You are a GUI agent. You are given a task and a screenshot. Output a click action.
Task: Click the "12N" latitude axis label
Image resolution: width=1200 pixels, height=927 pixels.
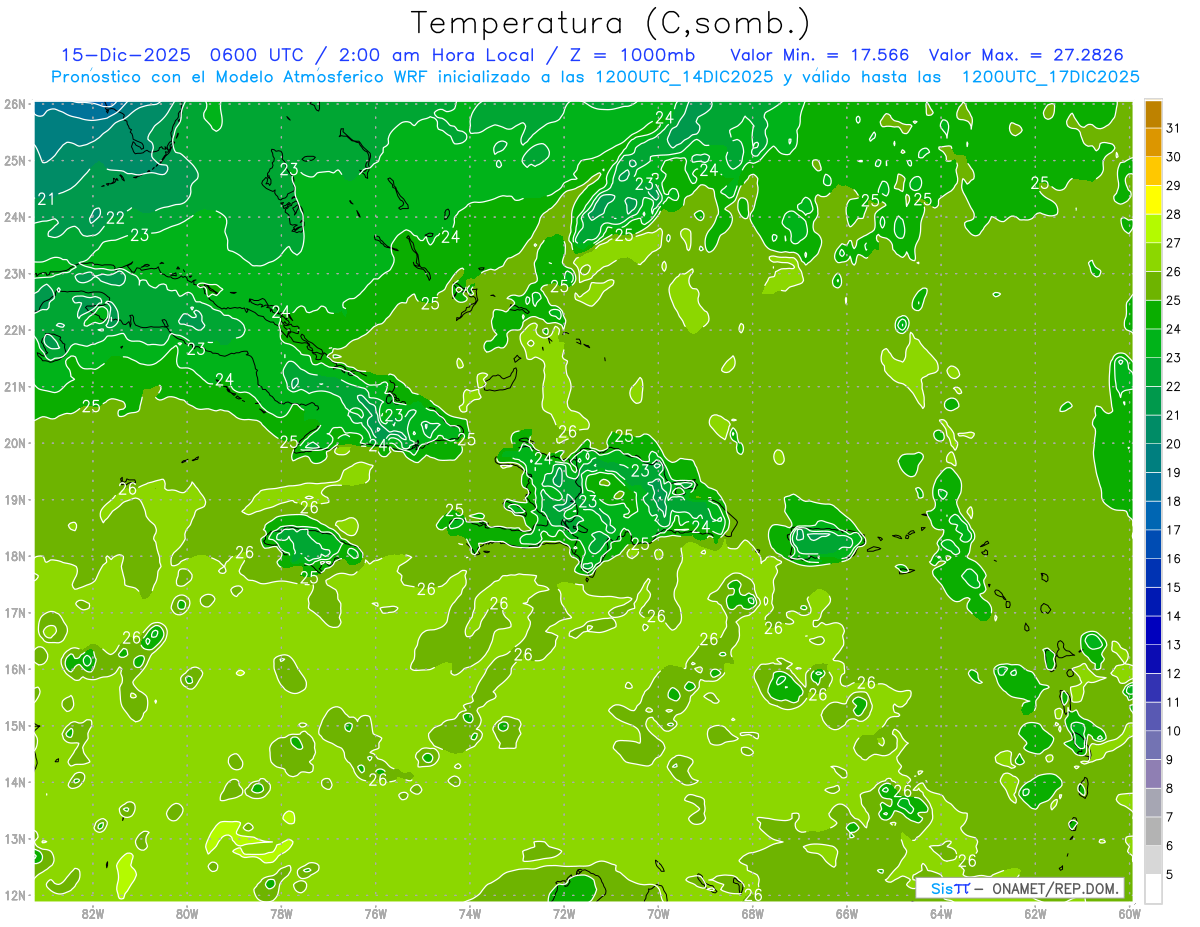click(x=15, y=895)
